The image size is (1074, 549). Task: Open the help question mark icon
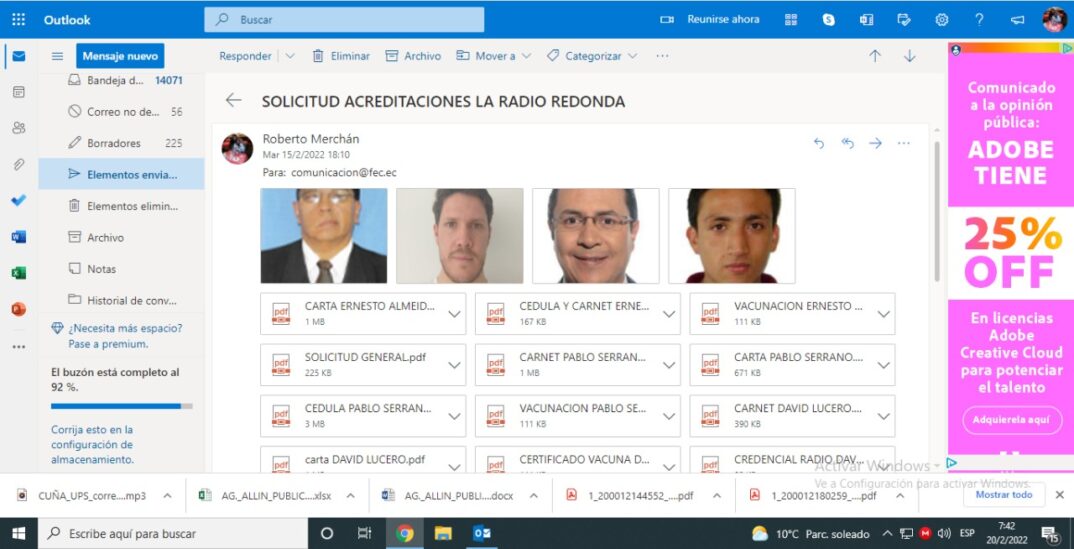(979, 20)
